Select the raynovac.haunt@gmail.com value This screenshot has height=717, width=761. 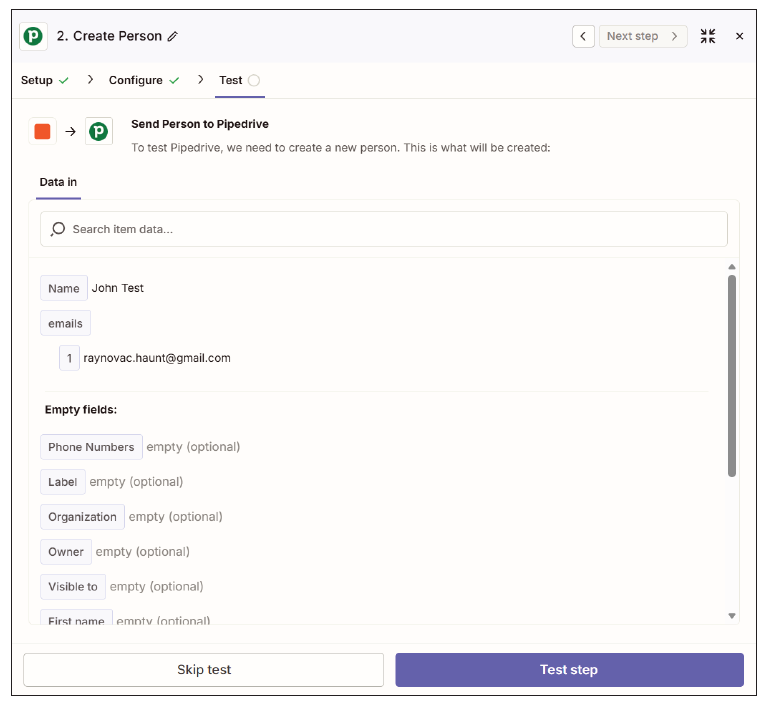click(157, 358)
